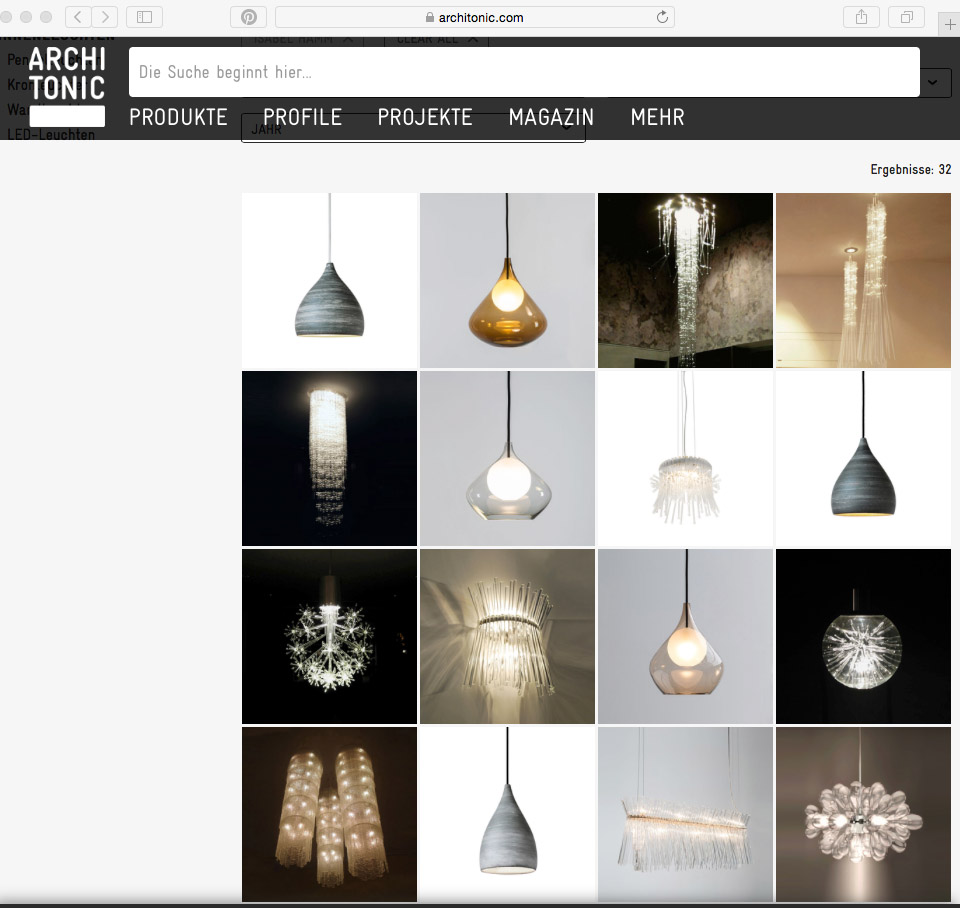Open the smoky rose glass pendant thumbnail

(686, 636)
